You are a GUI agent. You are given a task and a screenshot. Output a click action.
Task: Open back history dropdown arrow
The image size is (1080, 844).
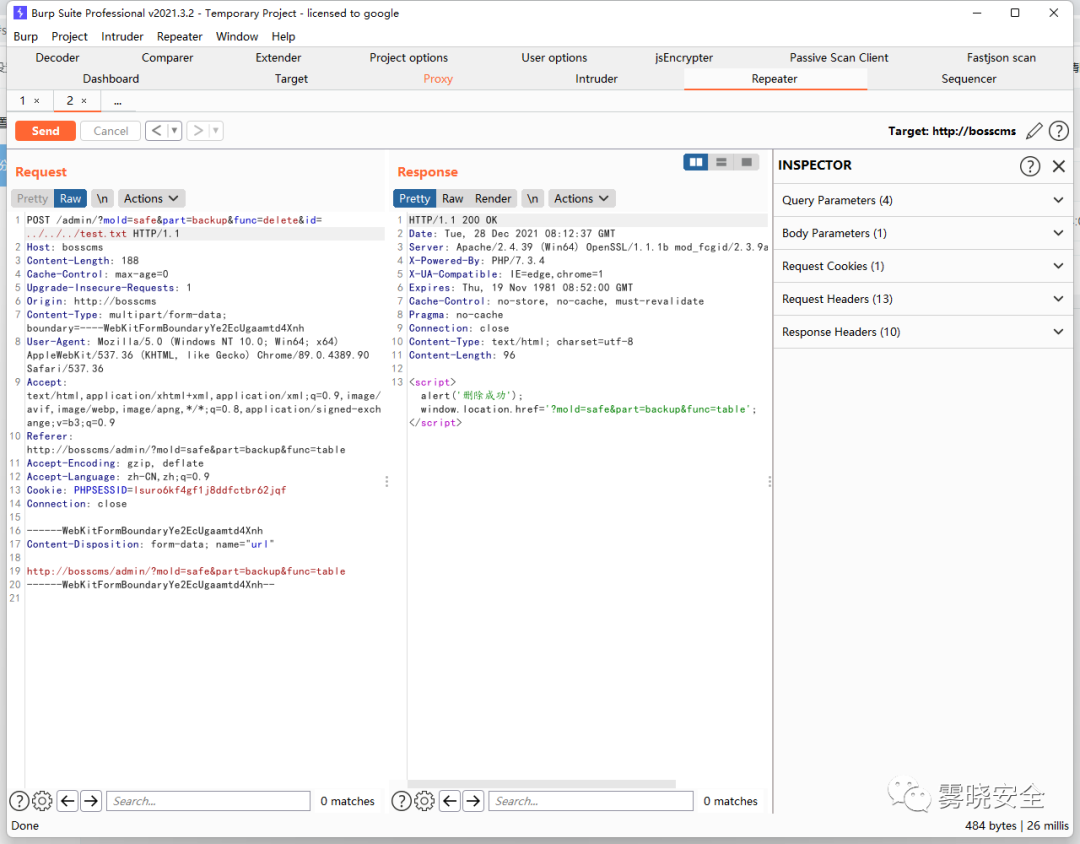click(x=174, y=130)
